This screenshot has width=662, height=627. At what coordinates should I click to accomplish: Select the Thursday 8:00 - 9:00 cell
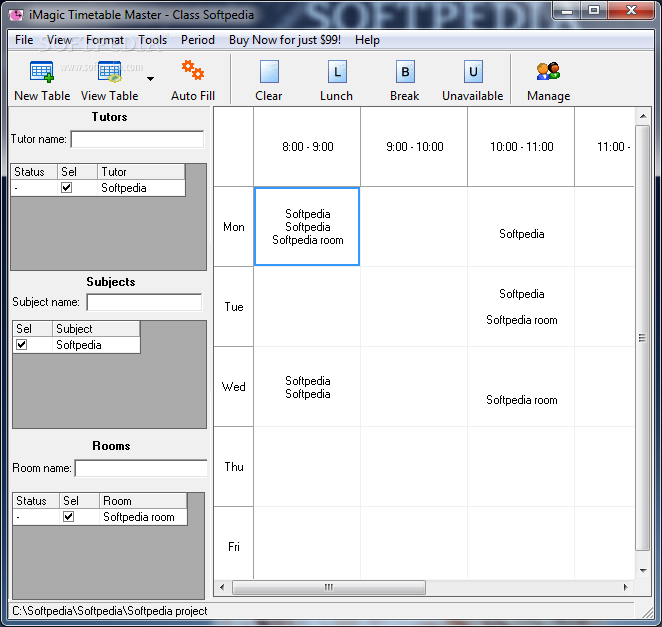point(307,467)
